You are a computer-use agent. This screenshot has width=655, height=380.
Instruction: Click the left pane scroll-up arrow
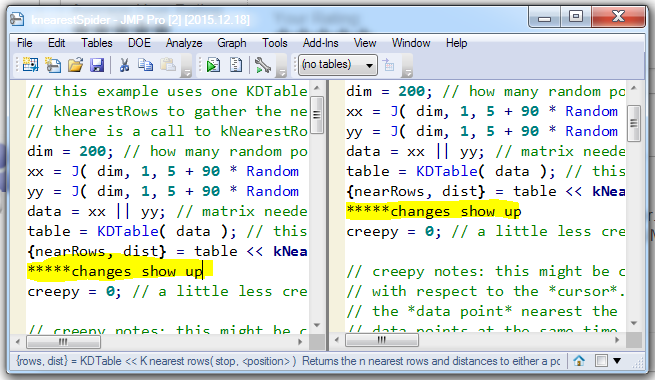(317, 88)
